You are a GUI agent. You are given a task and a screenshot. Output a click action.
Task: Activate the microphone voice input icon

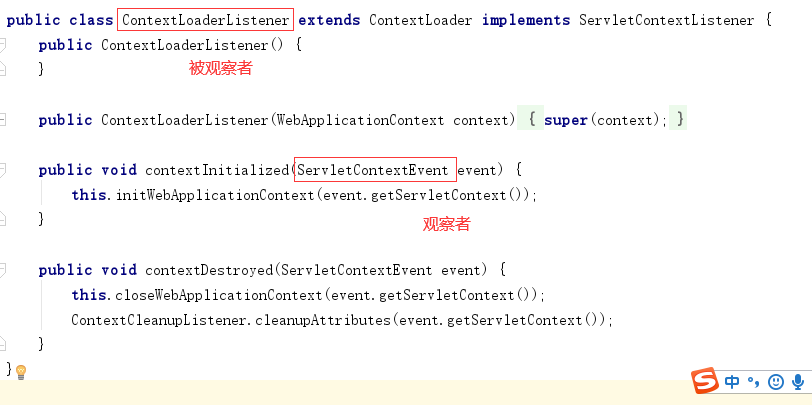coord(798,382)
